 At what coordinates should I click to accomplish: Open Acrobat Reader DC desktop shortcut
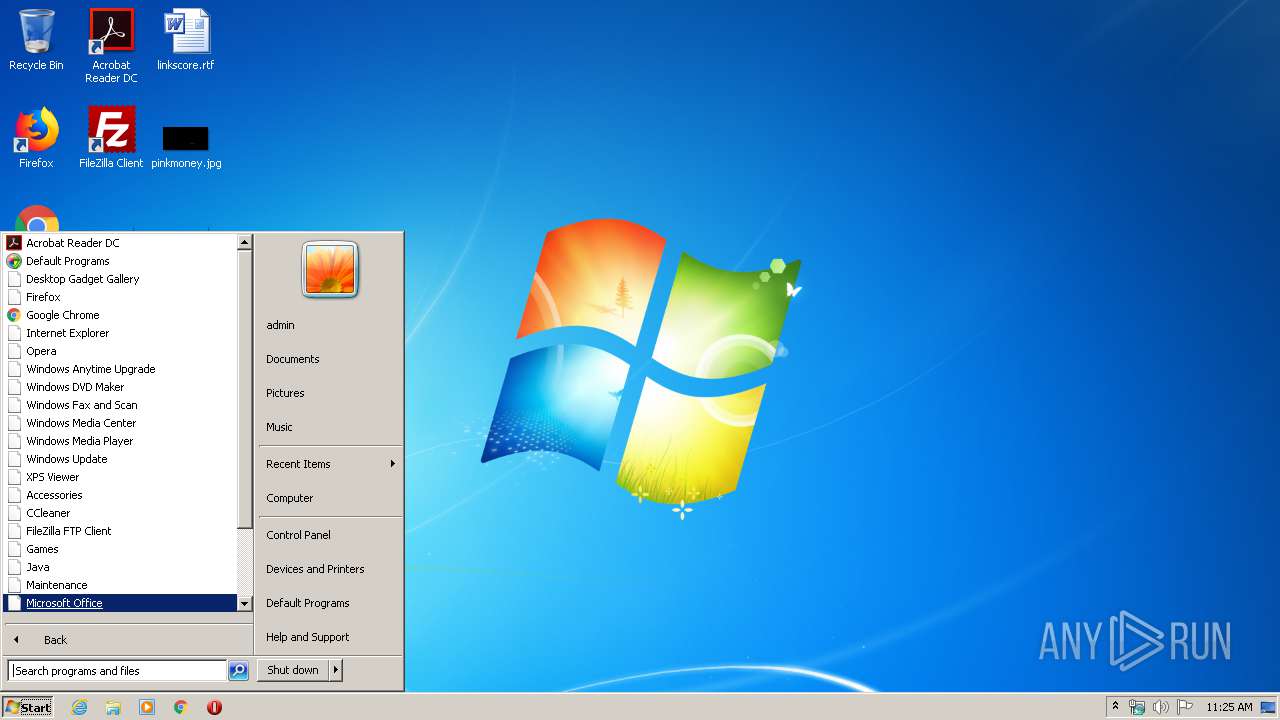(x=111, y=46)
